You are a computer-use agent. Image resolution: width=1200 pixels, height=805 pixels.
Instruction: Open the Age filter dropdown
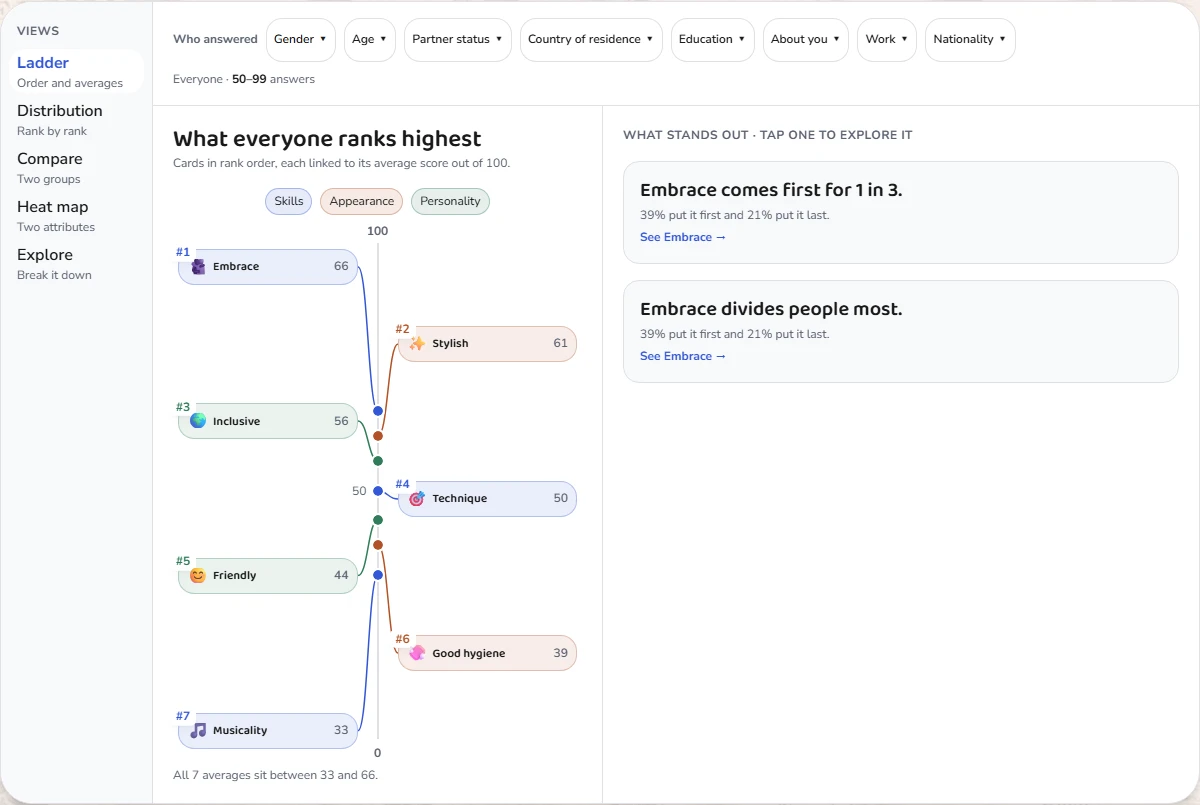pos(370,40)
